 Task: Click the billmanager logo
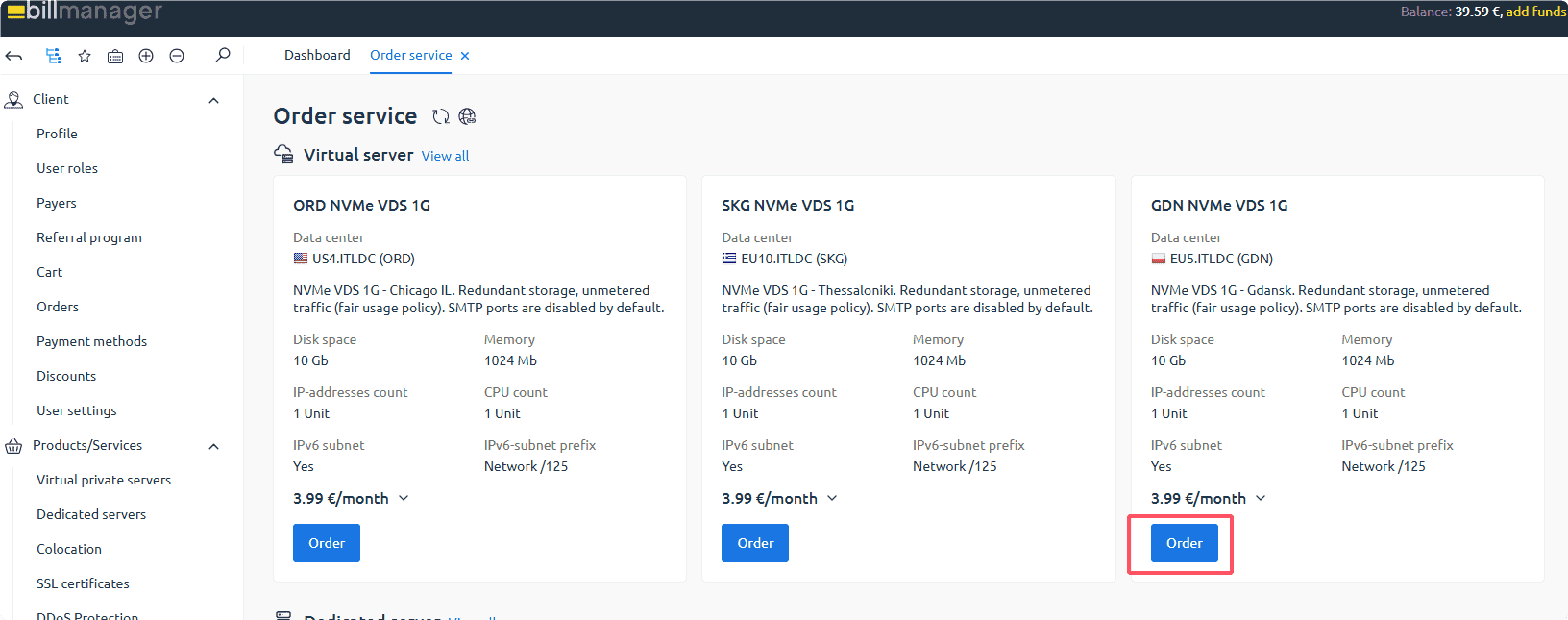[85, 12]
